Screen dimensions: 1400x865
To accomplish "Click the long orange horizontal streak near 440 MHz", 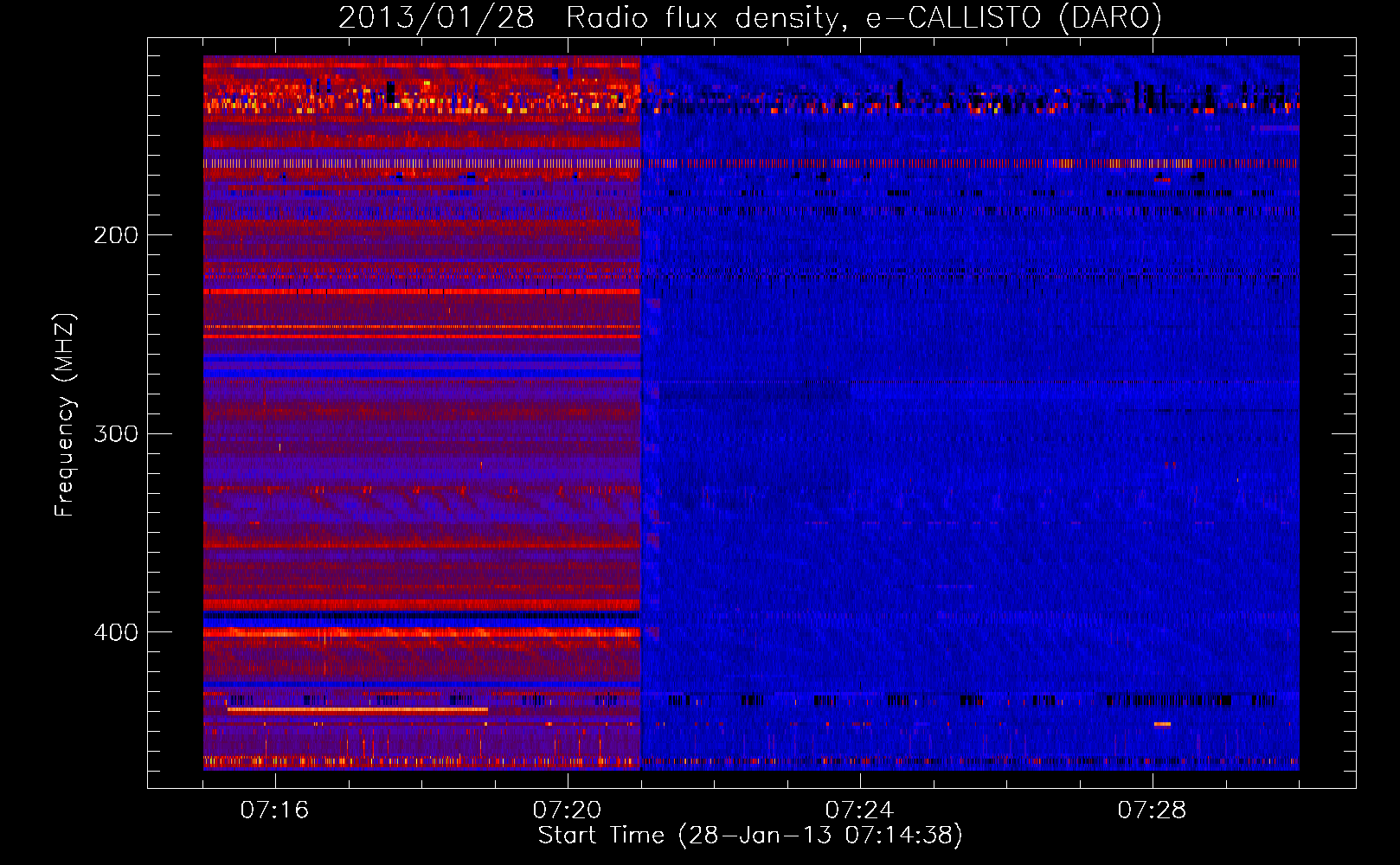I will [357, 709].
